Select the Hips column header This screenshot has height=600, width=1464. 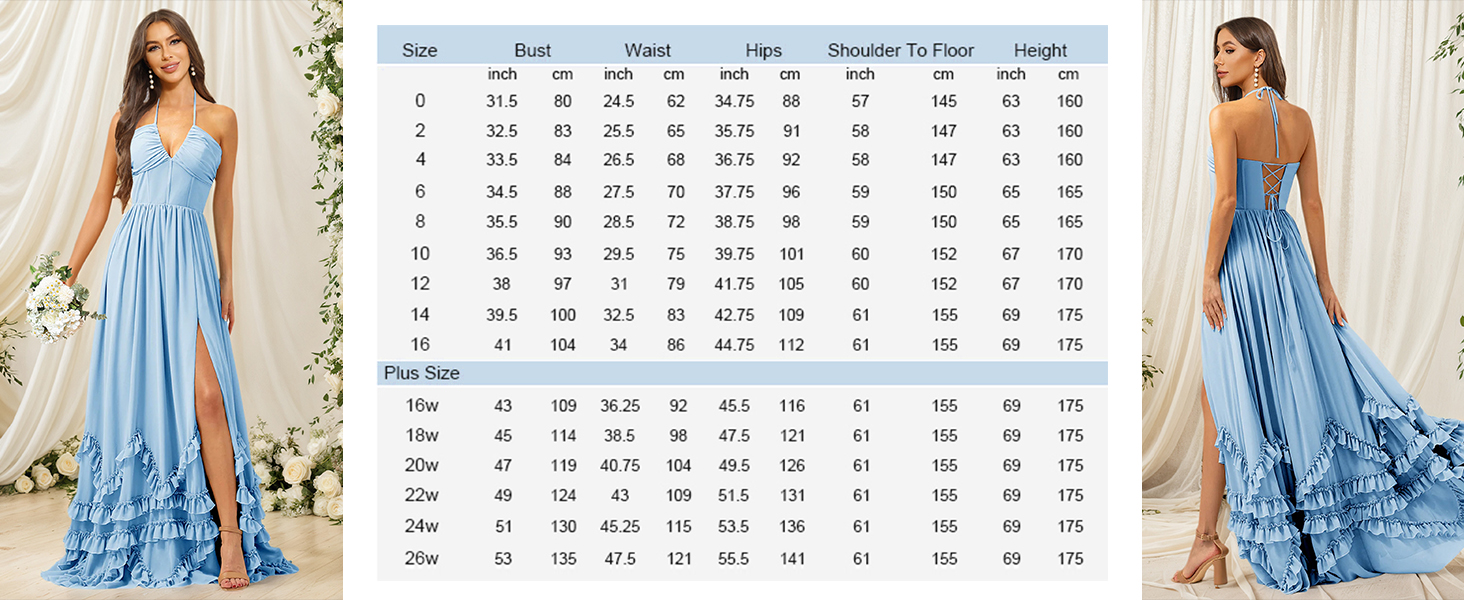tap(763, 50)
